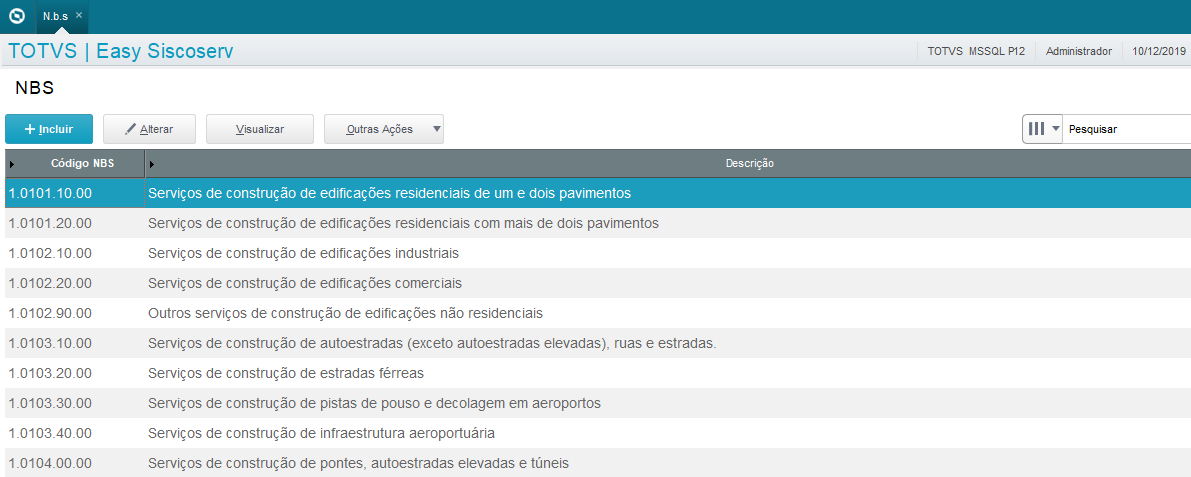This screenshot has height=477, width=1191.
Task: Select code 1.0102.90.00 cell
Action: tap(74, 313)
